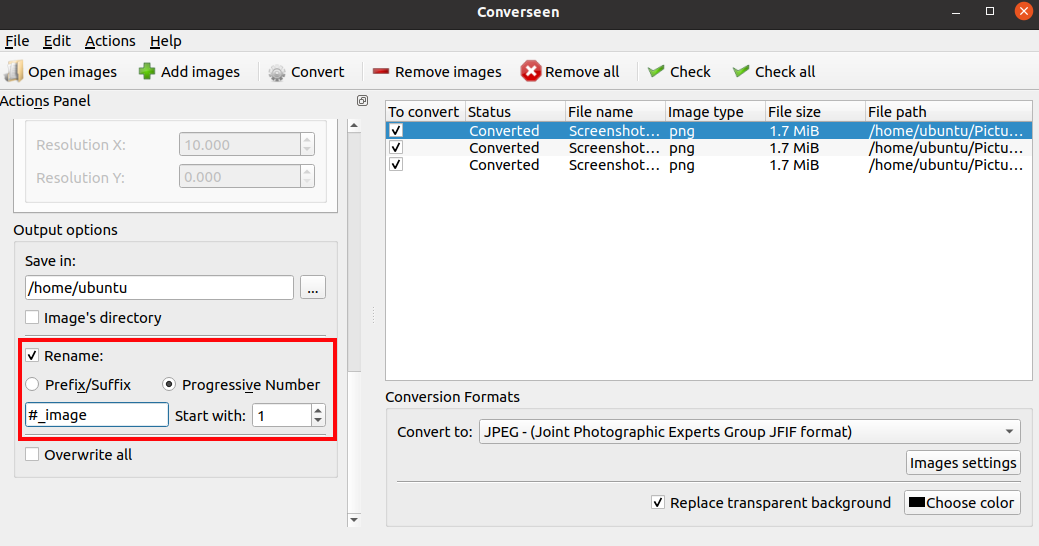Sort by the File name column header
This screenshot has width=1039, height=546.
pos(615,111)
